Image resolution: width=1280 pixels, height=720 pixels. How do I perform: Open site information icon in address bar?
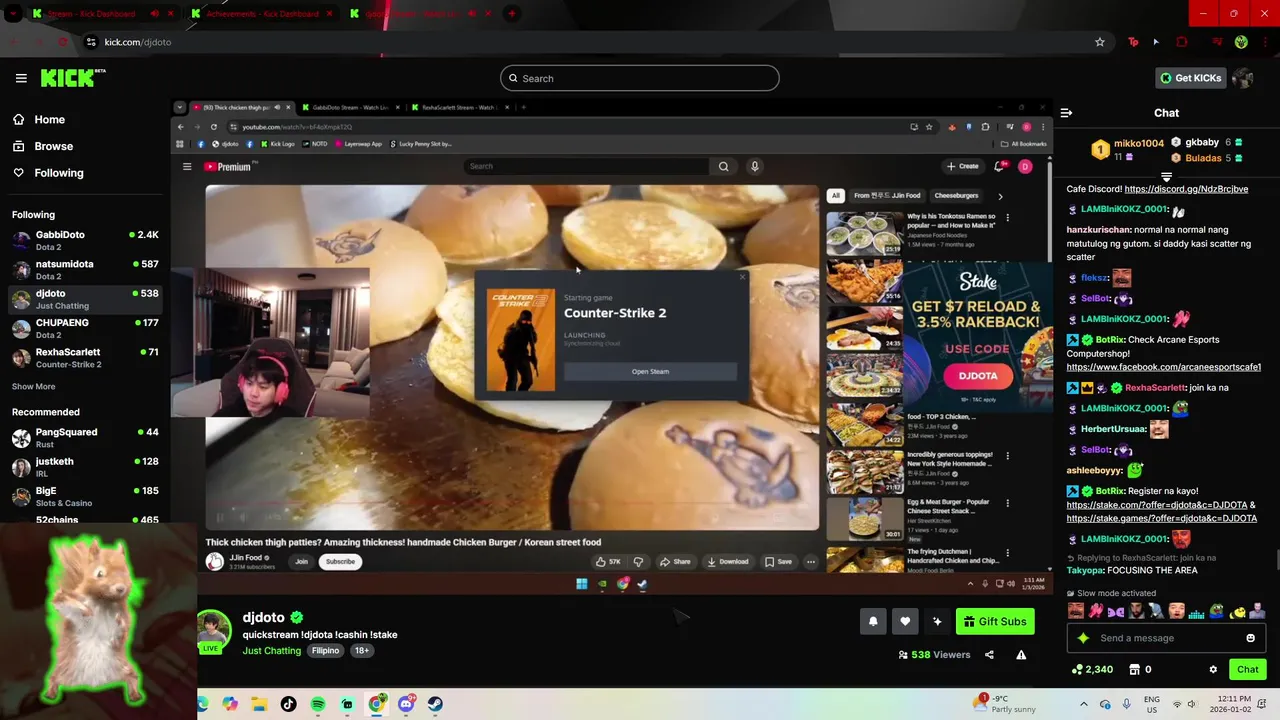click(x=91, y=42)
